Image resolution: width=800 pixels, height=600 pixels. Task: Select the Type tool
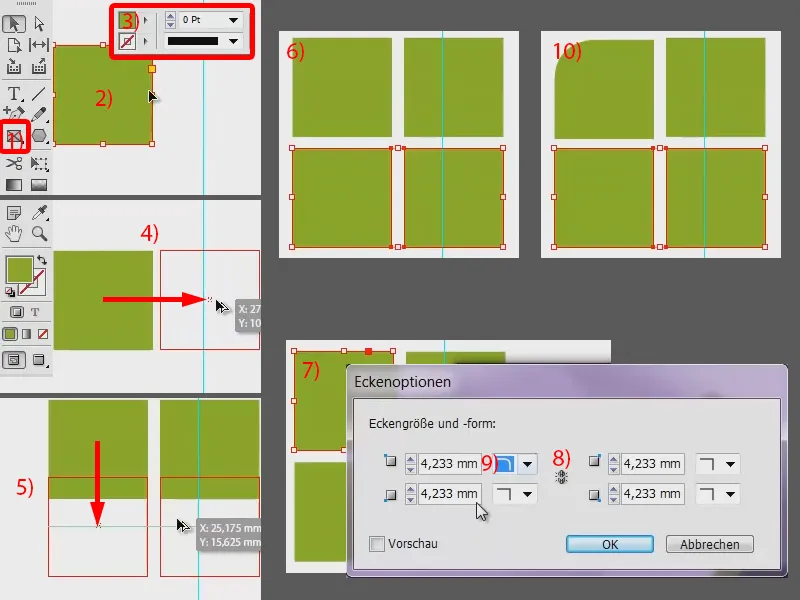14,93
